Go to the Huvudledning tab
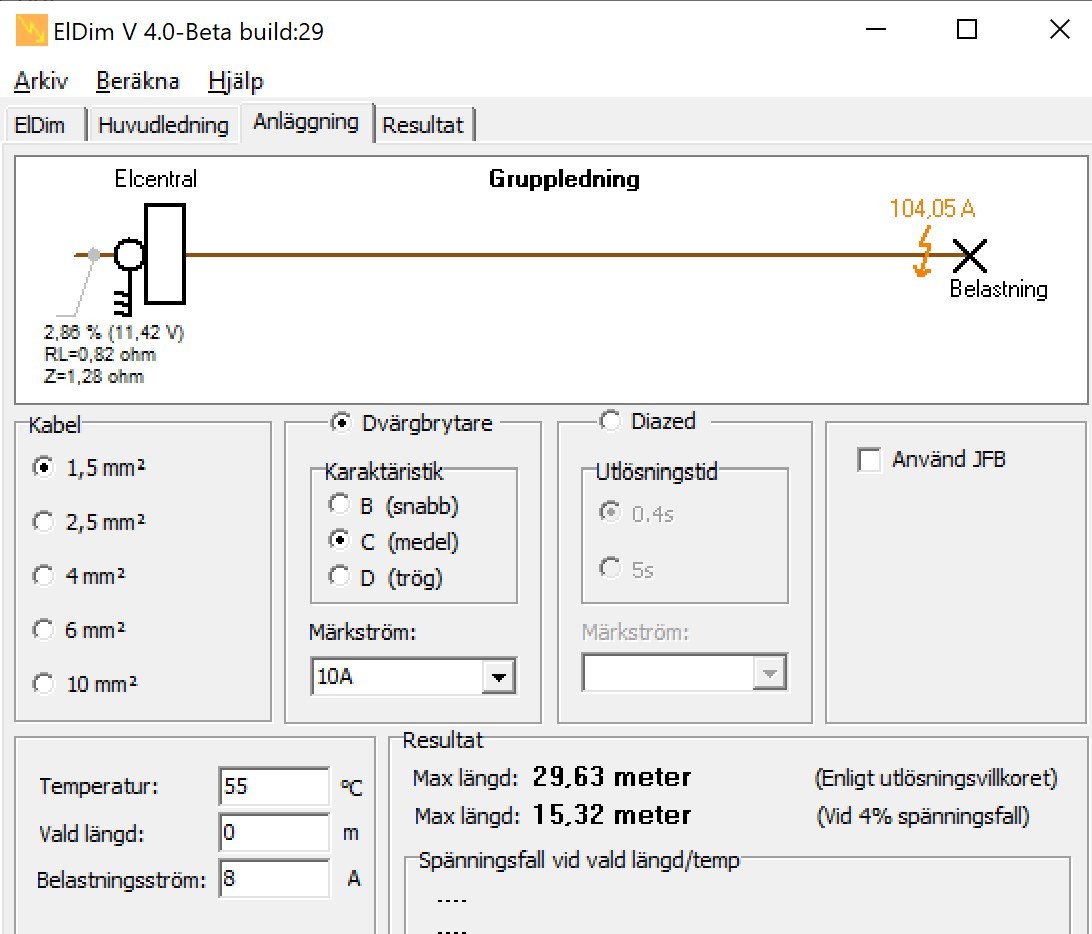Viewport: 1092px width, 934px height. (x=163, y=125)
